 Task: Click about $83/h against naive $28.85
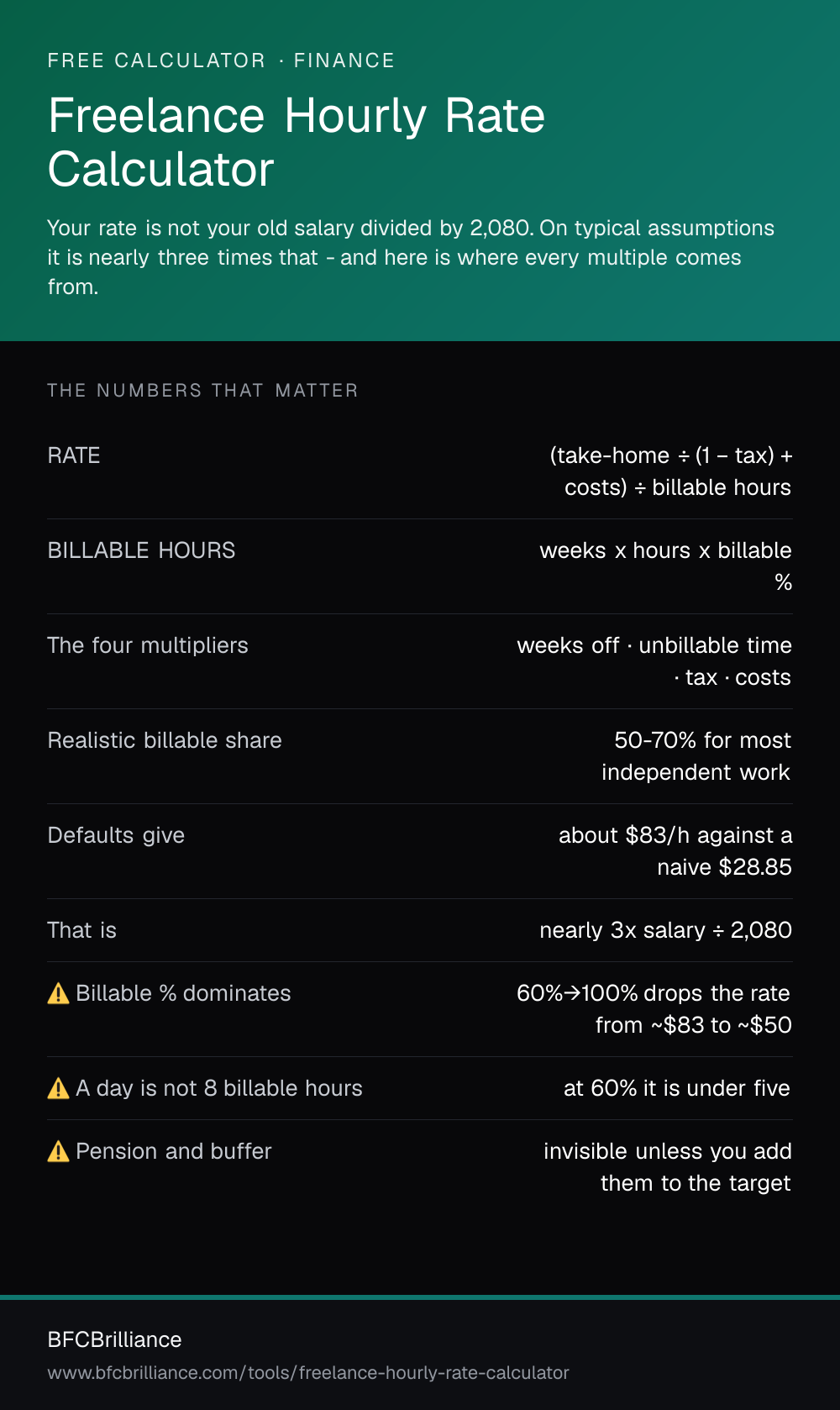point(675,851)
